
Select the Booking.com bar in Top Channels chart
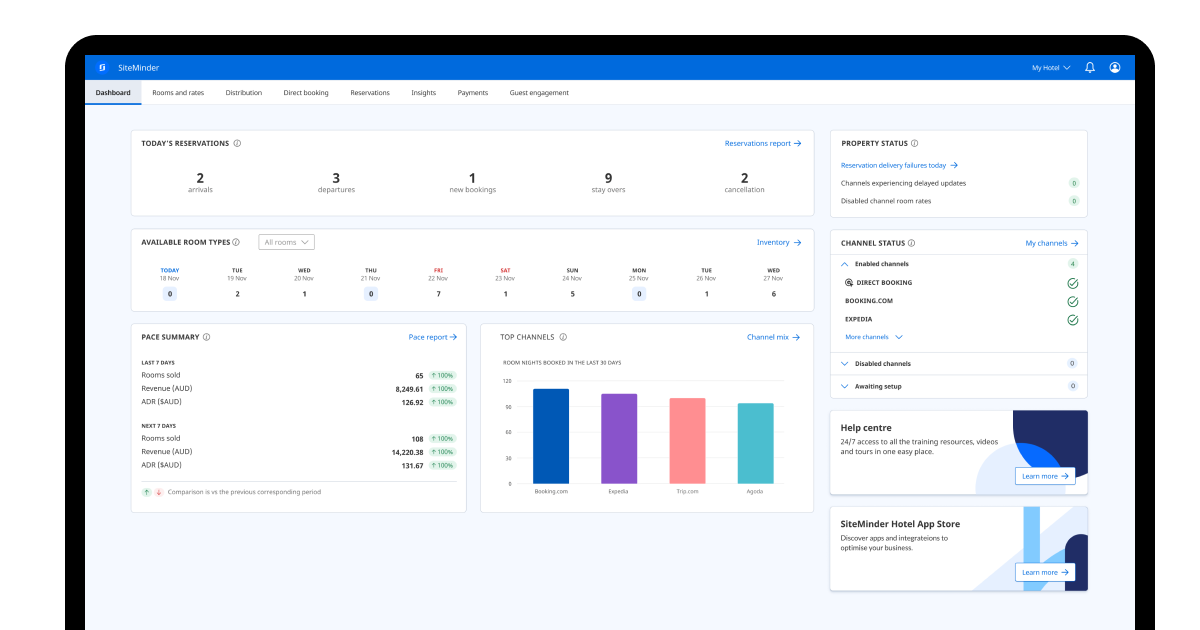point(553,435)
